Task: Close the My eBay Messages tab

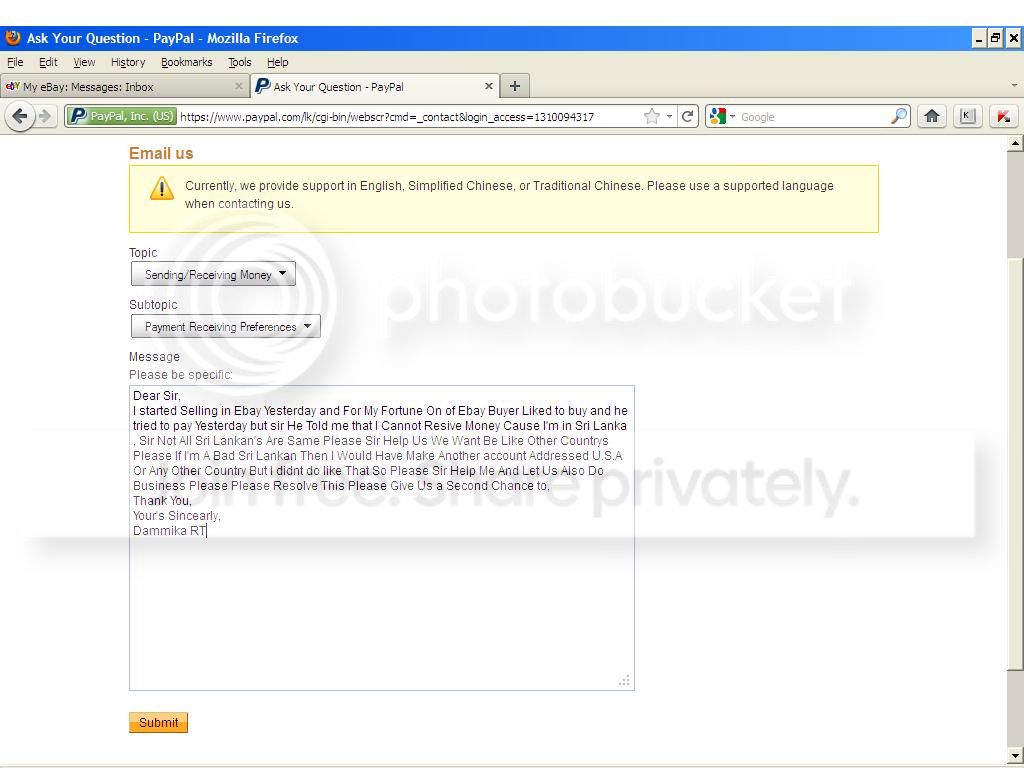Action: [238, 86]
